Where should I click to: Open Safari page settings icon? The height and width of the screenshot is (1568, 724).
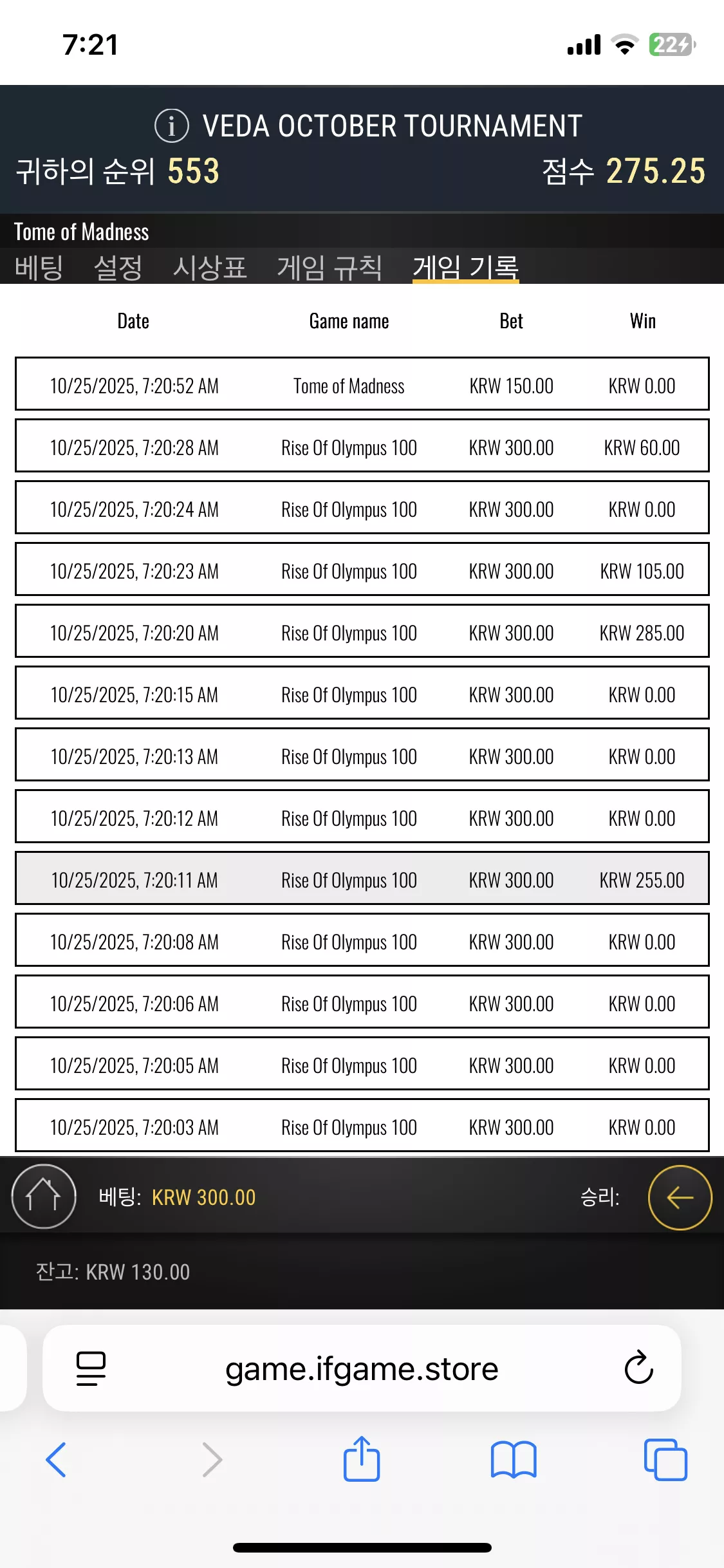(x=91, y=1368)
